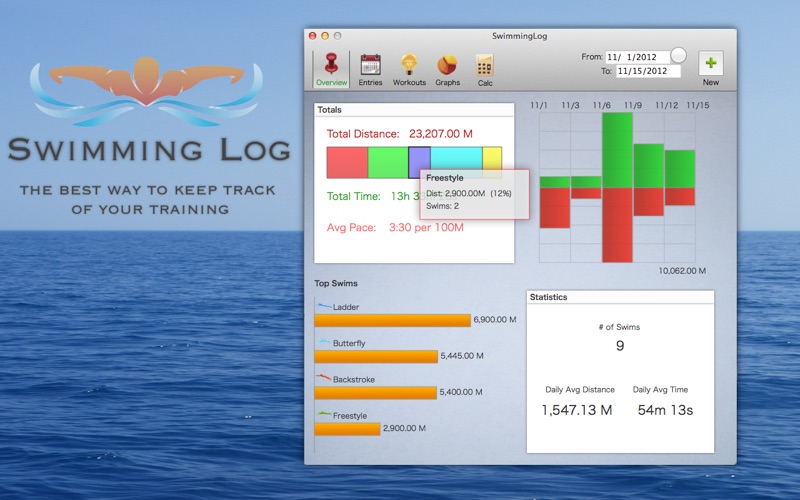800x500 pixels.
Task: Open the Overview pushpin tab
Action: click(331, 69)
